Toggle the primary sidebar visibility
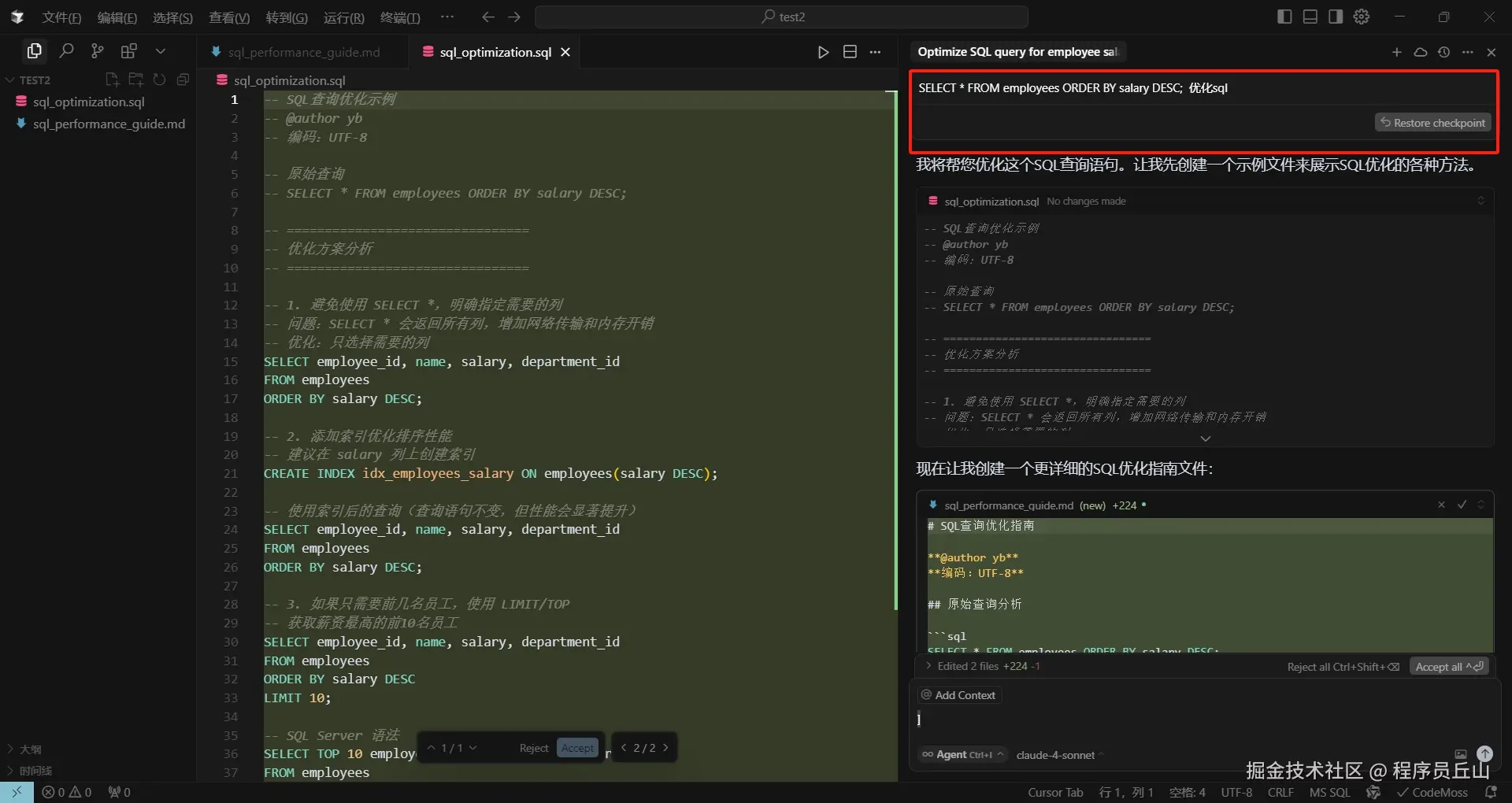 click(1284, 16)
